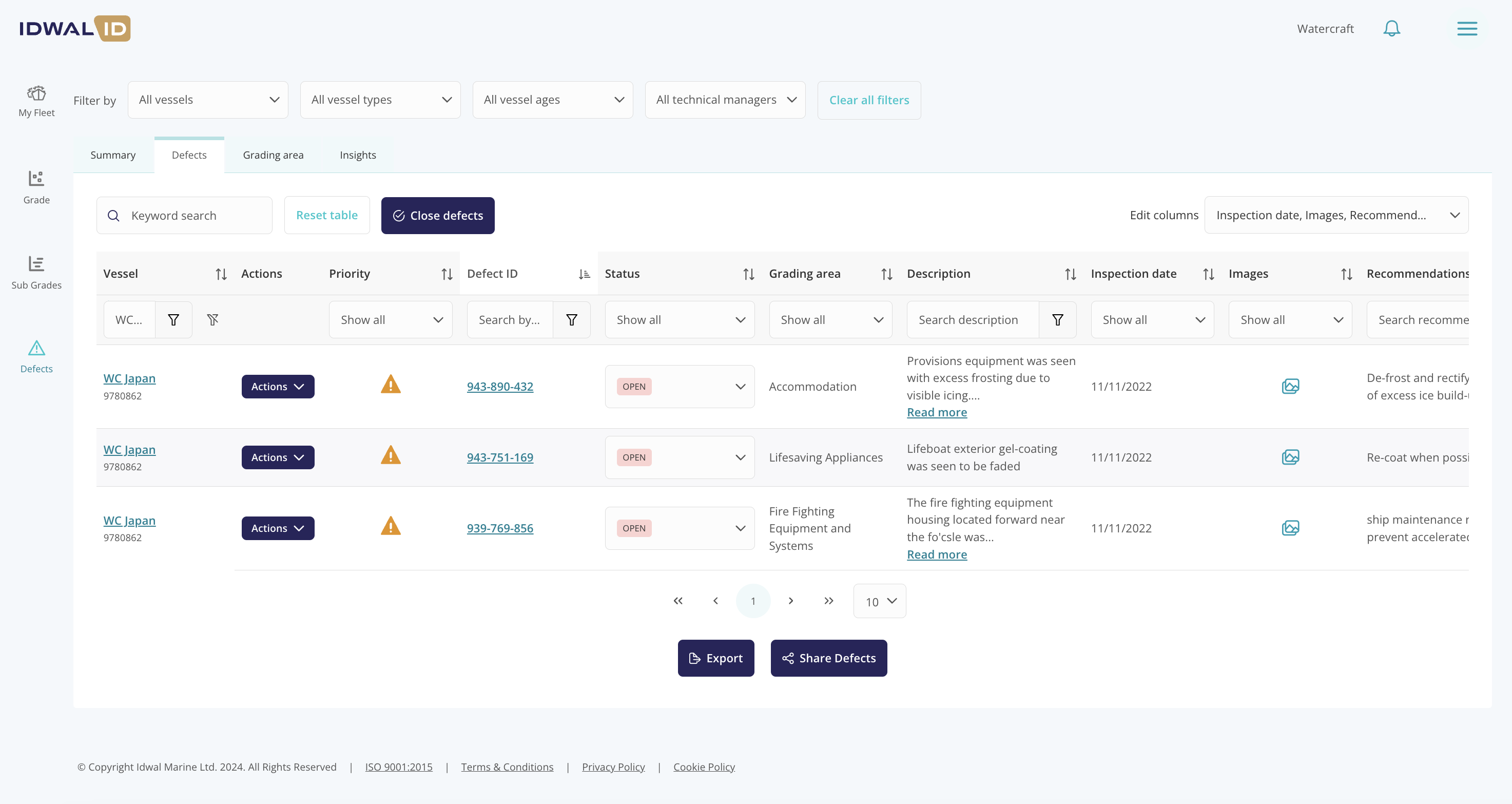Screen dimensions: 1512x804
Task: Open the hamburger menu icon
Action: (1467, 28)
